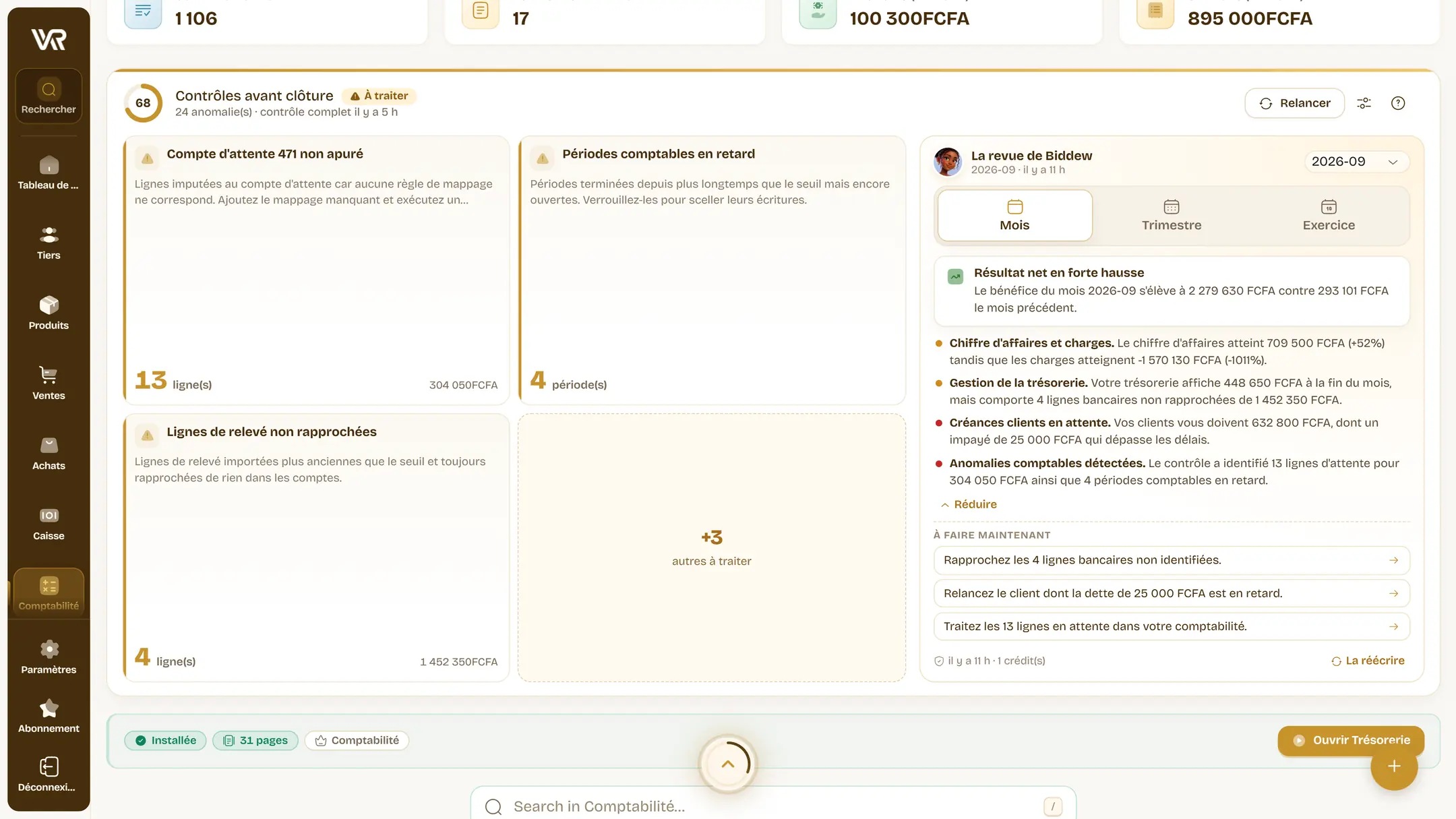1456x819 pixels.
Task: Focus the Search in Comptabilité field
Action: click(x=772, y=806)
